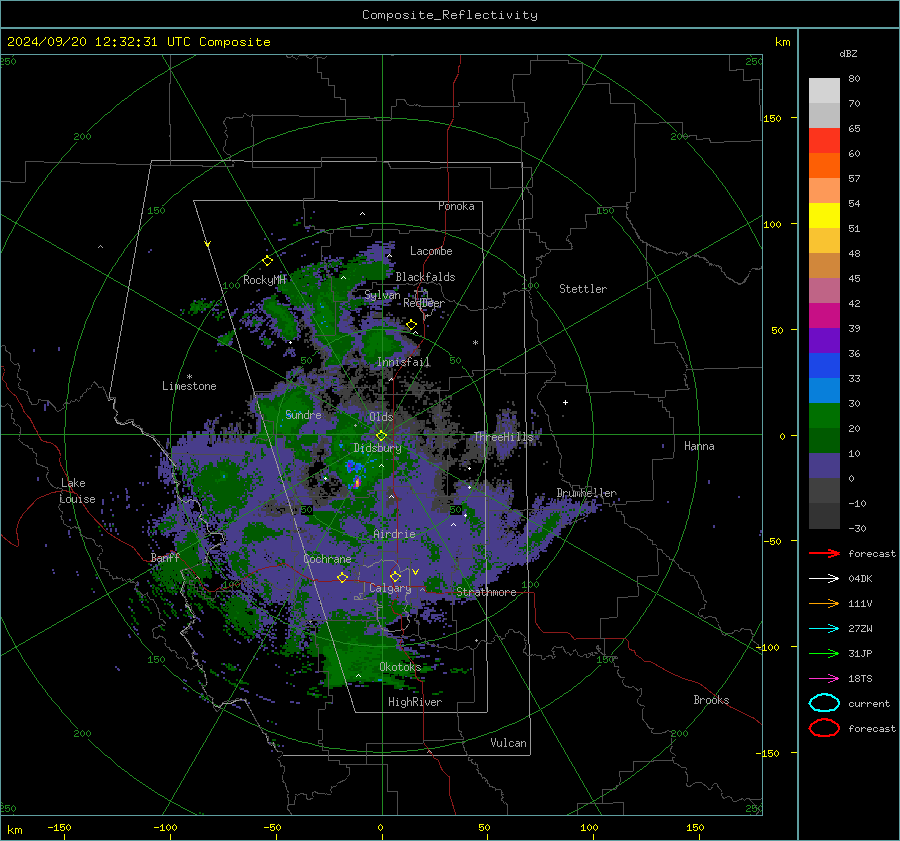Click the -30 value on dBZ scale
The height and width of the screenshot is (841, 900).
click(x=857, y=528)
